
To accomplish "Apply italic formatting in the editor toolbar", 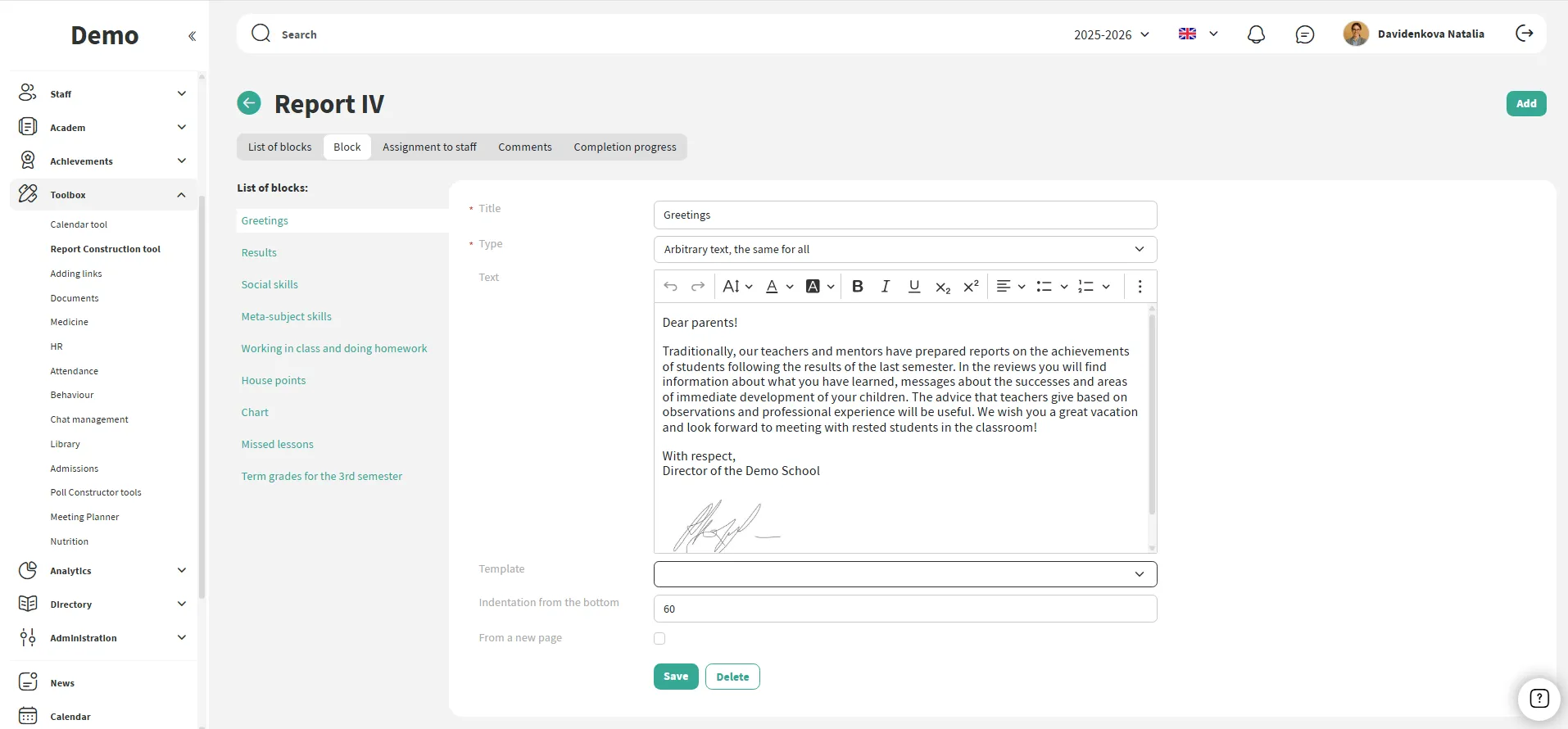I will pos(885,287).
